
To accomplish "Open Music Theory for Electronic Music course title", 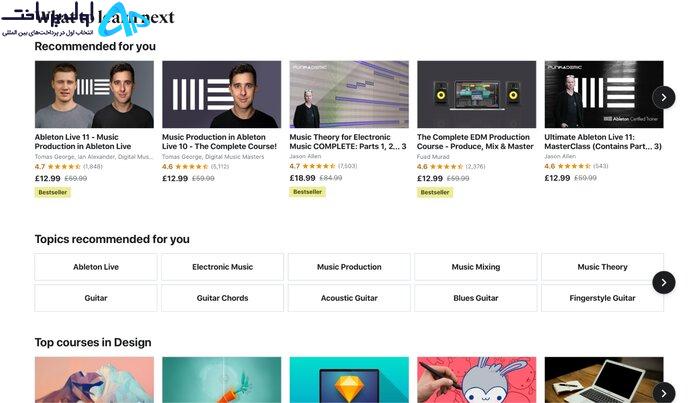I will 348,141.
